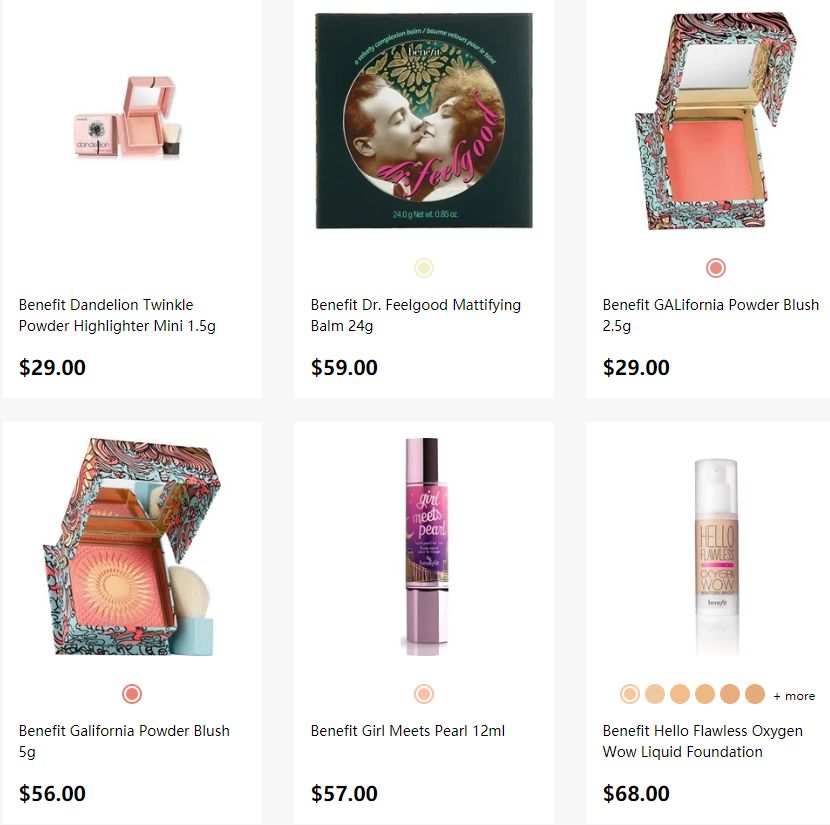Open Hello Flawless Oxygen Wow bottle image
The height and width of the screenshot is (825, 830).
(x=716, y=556)
